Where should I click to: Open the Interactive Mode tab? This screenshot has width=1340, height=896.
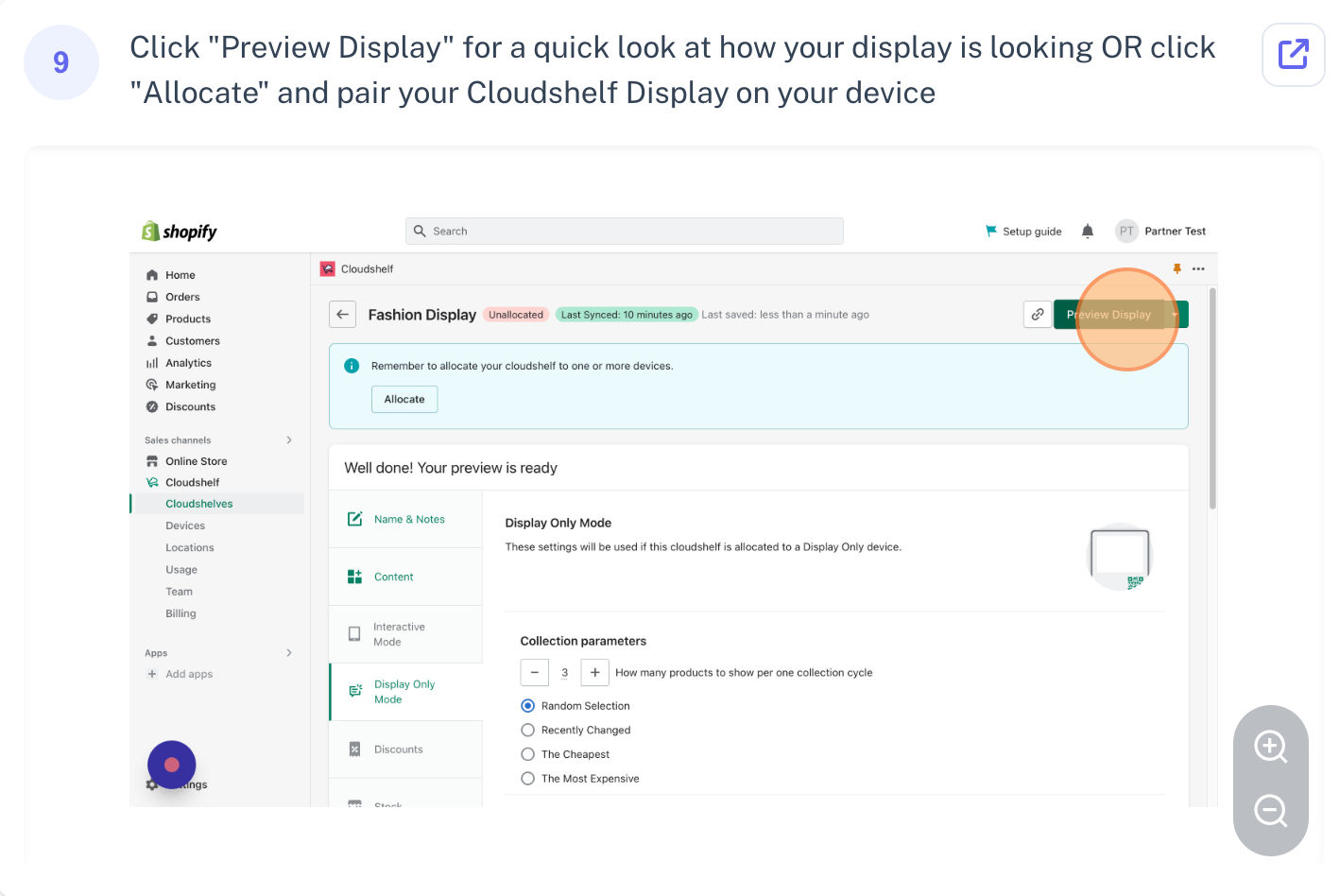(405, 634)
